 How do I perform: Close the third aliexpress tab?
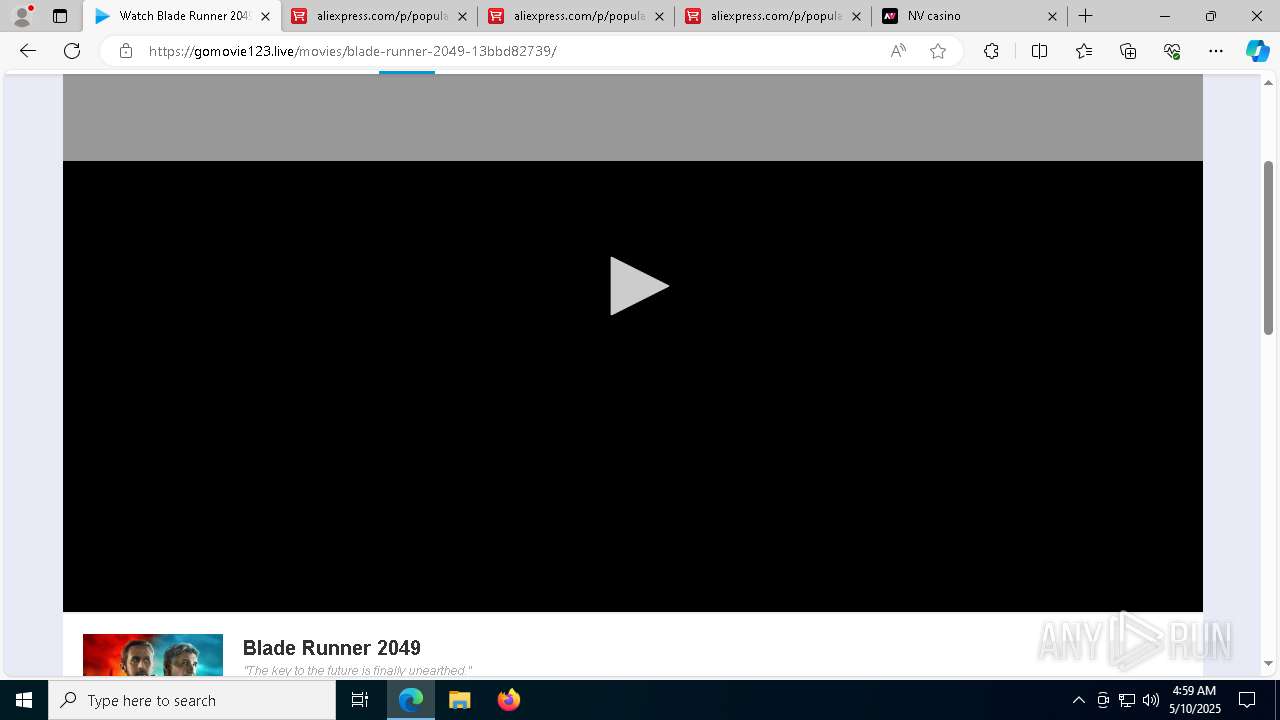tap(856, 16)
